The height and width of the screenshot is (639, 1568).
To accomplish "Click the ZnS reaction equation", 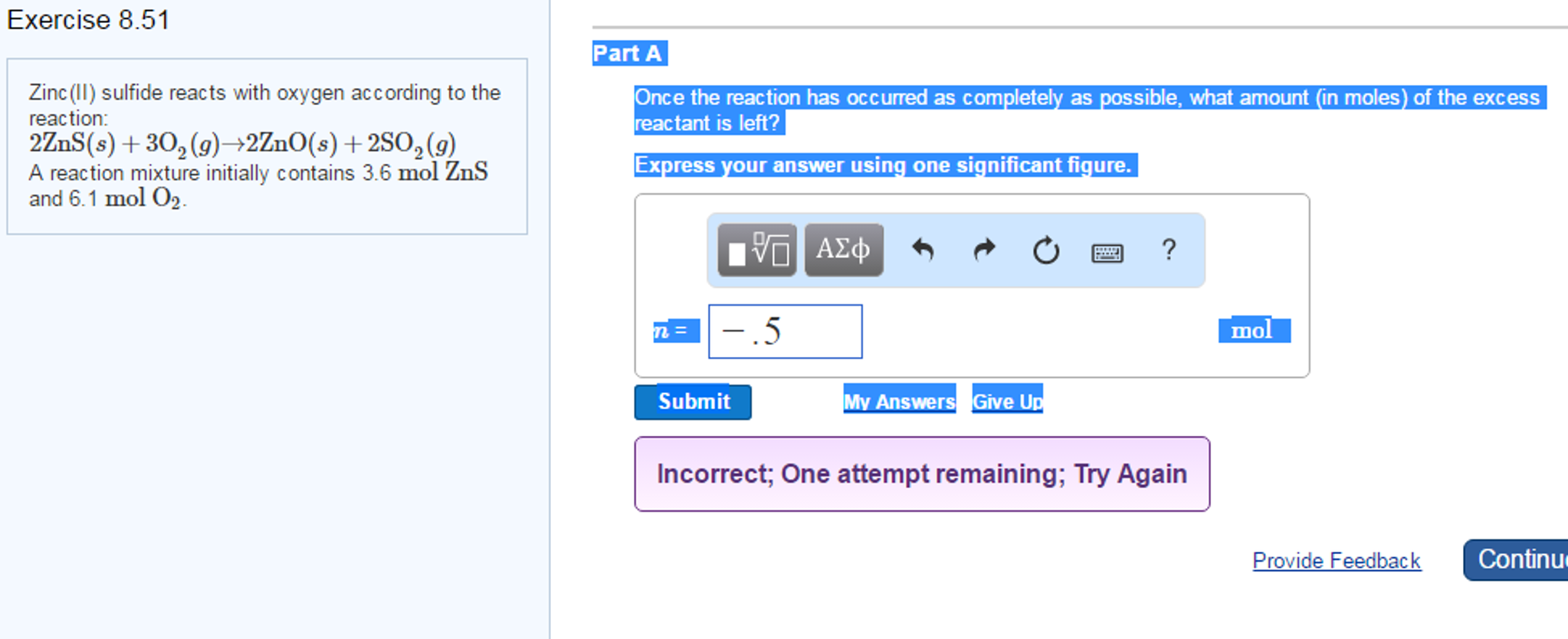I will [242, 143].
